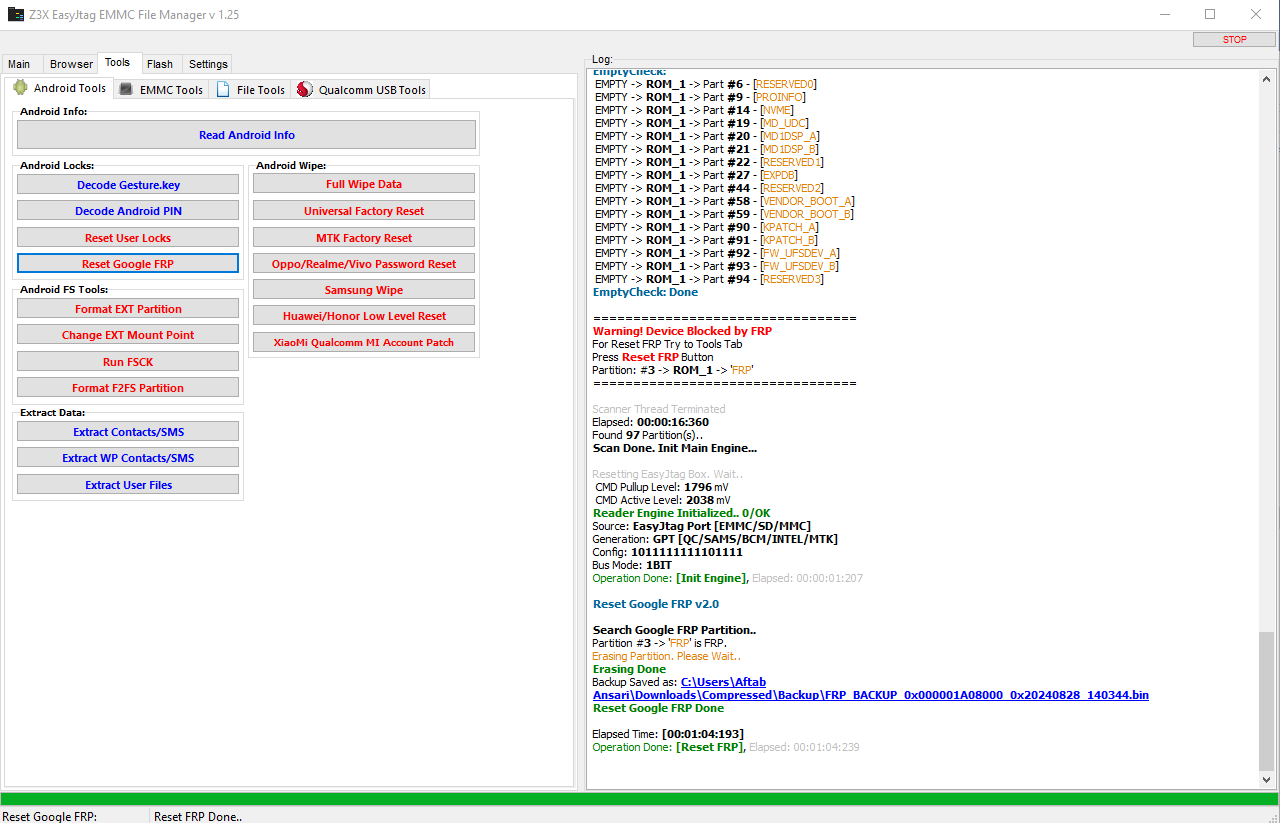The width and height of the screenshot is (1280, 823).
Task: Click XiaoMi Qualcomm MI Account Patch
Action: coord(364,342)
